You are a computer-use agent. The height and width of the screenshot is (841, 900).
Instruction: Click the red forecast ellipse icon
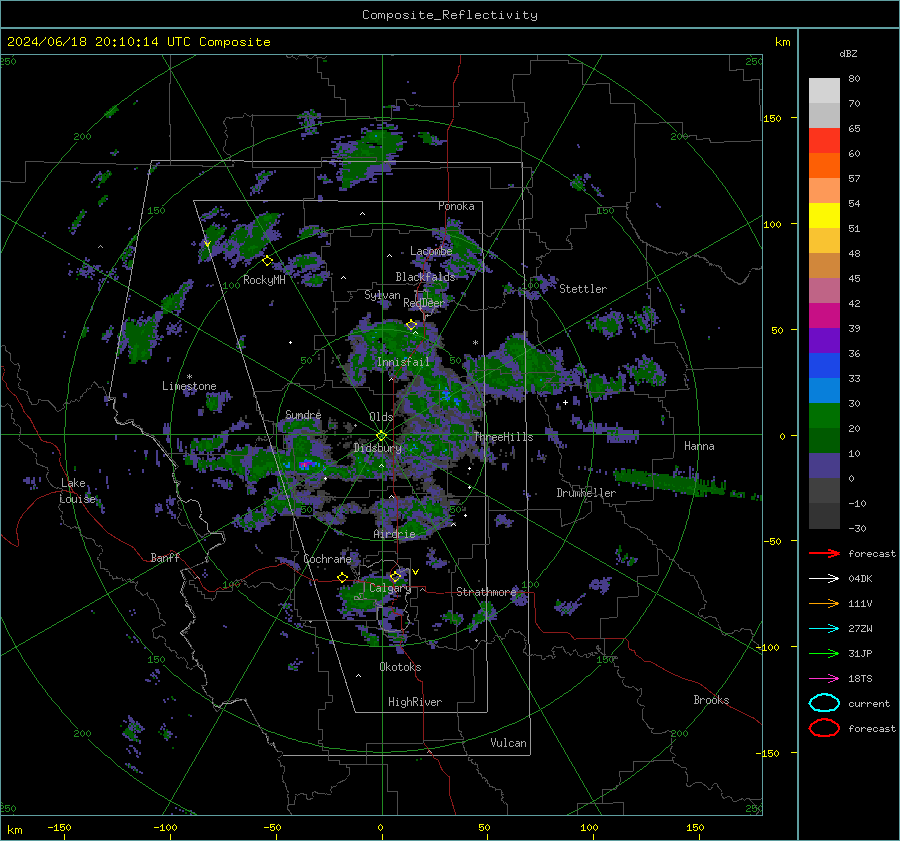824,728
